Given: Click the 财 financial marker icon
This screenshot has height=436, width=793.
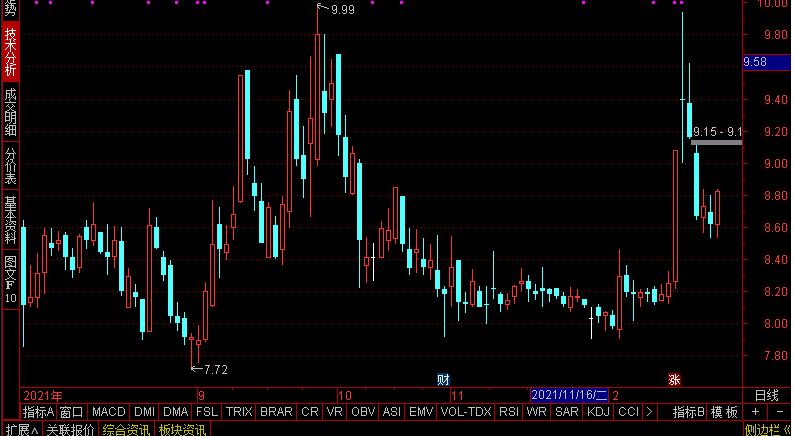Looking at the screenshot, I should pos(443,379).
